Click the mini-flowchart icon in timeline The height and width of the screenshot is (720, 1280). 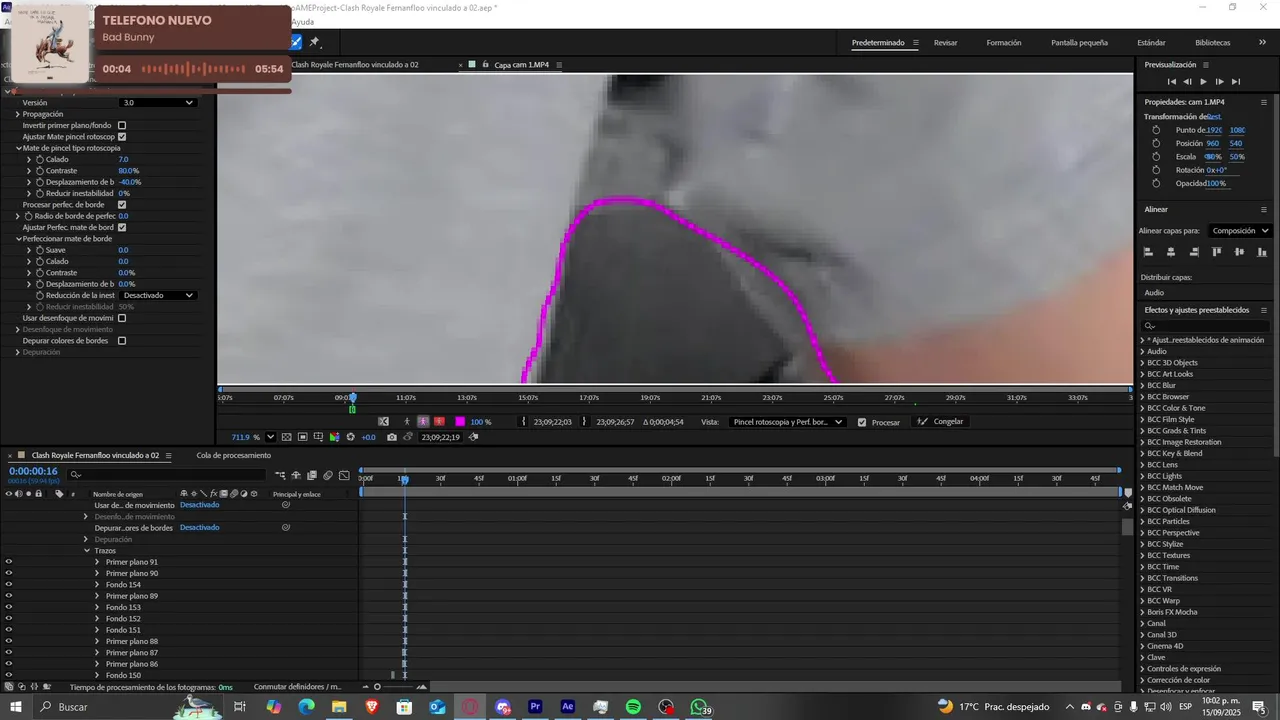(x=280, y=475)
